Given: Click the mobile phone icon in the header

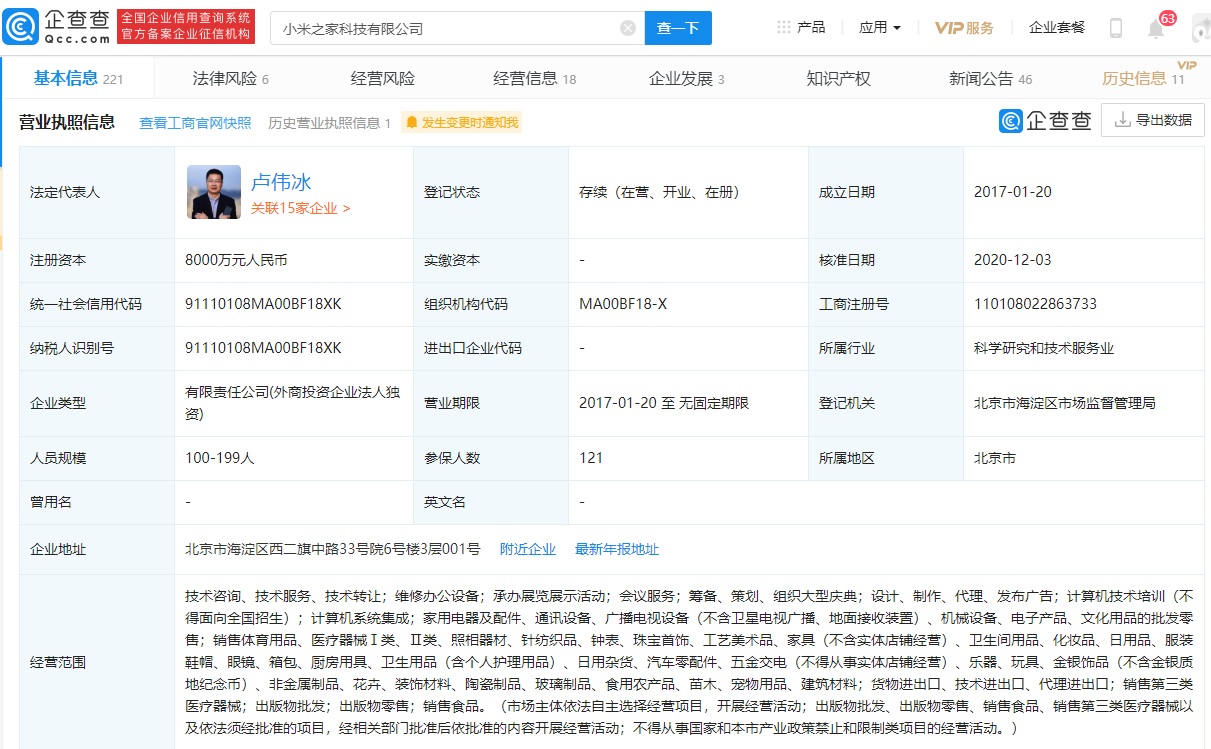Looking at the screenshot, I should pos(1117,26).
